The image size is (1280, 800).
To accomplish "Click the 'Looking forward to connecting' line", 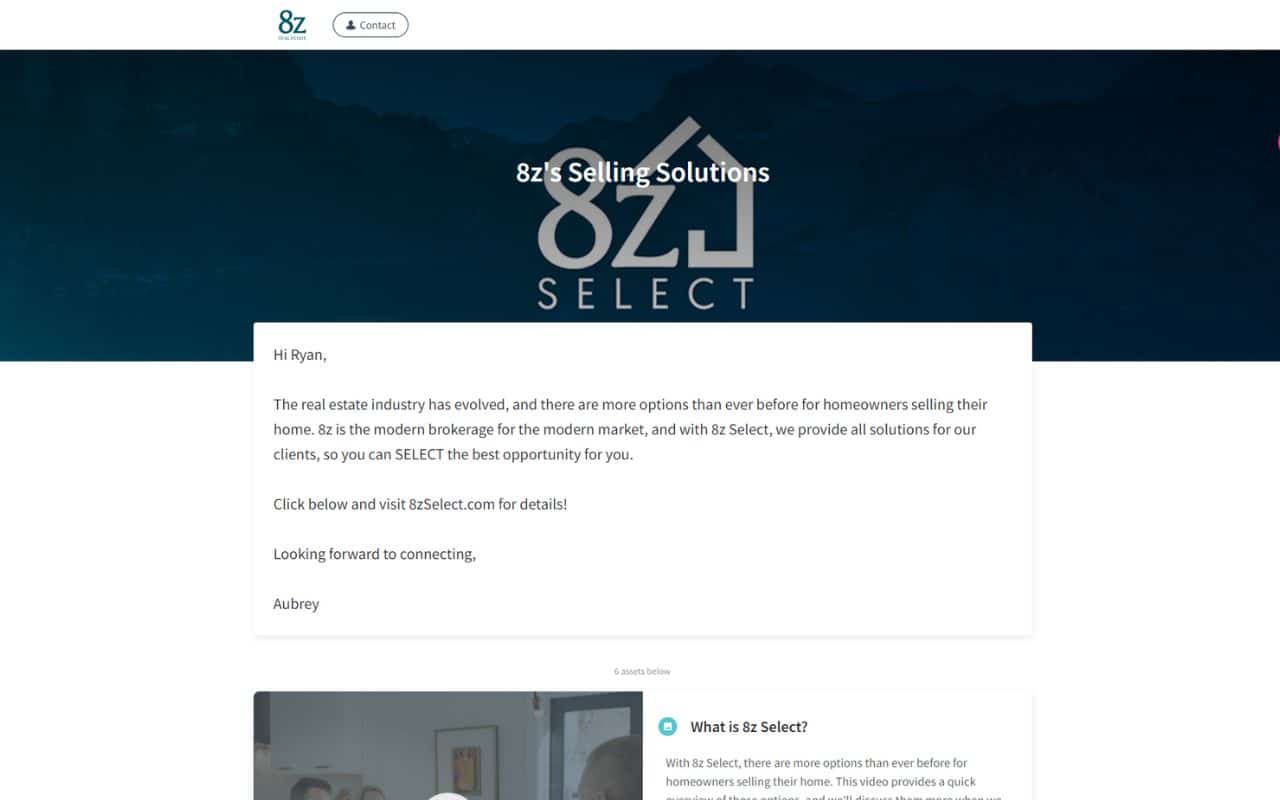I will coord(374,554).
